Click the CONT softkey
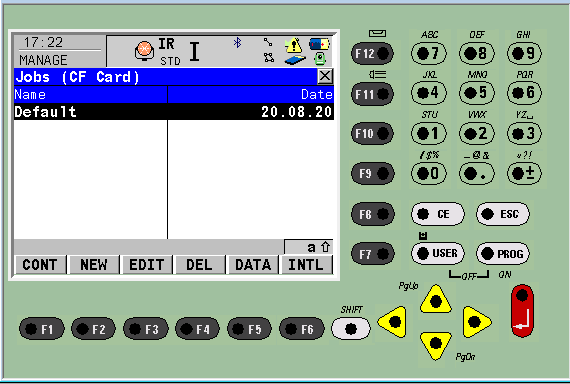Screen dimensions: 570x384 coord(40,264)
